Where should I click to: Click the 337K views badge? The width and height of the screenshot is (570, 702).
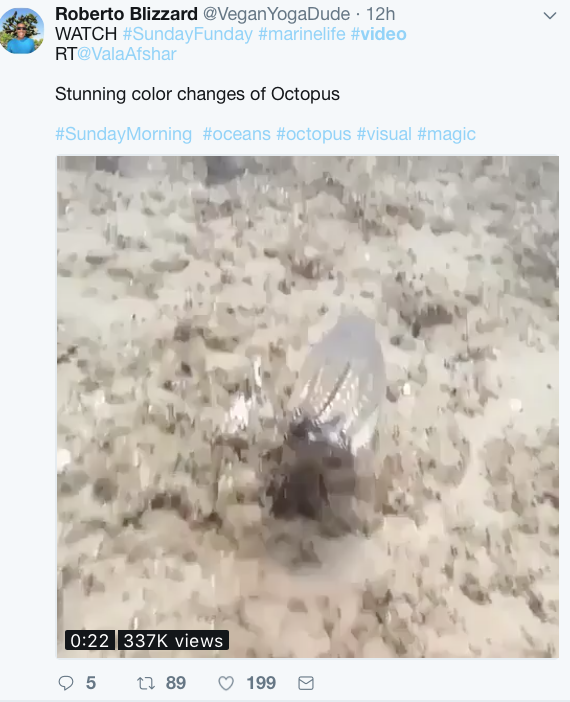coord(173,640)
